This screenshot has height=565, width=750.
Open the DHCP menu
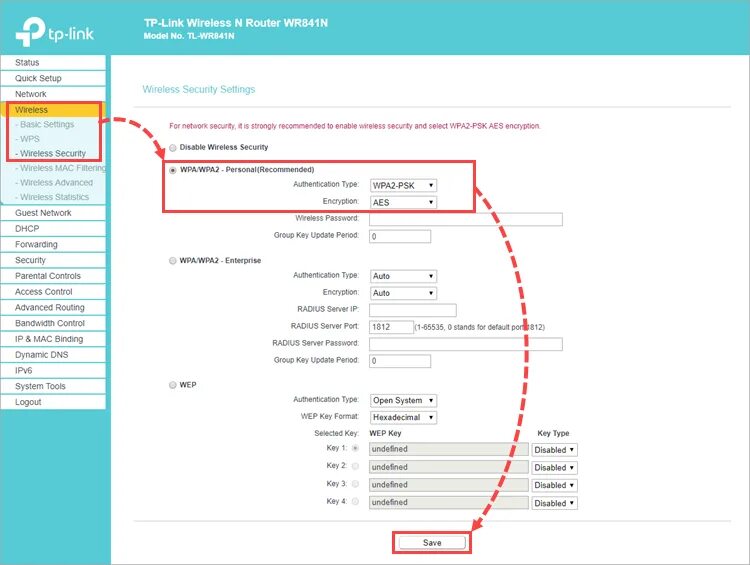tap(53, 229)
